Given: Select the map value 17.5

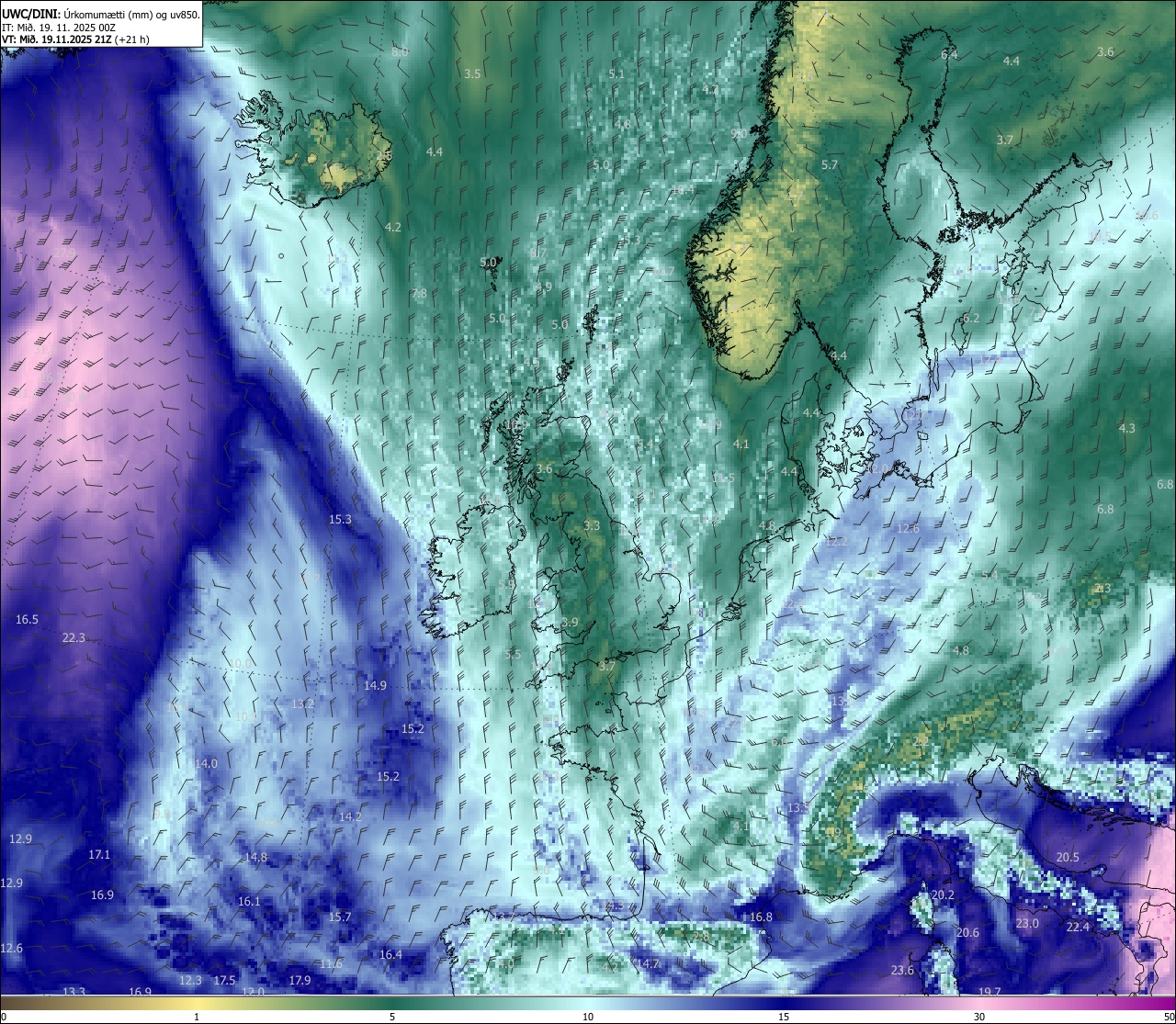Looking at the screenshot, I should point(224,980).
